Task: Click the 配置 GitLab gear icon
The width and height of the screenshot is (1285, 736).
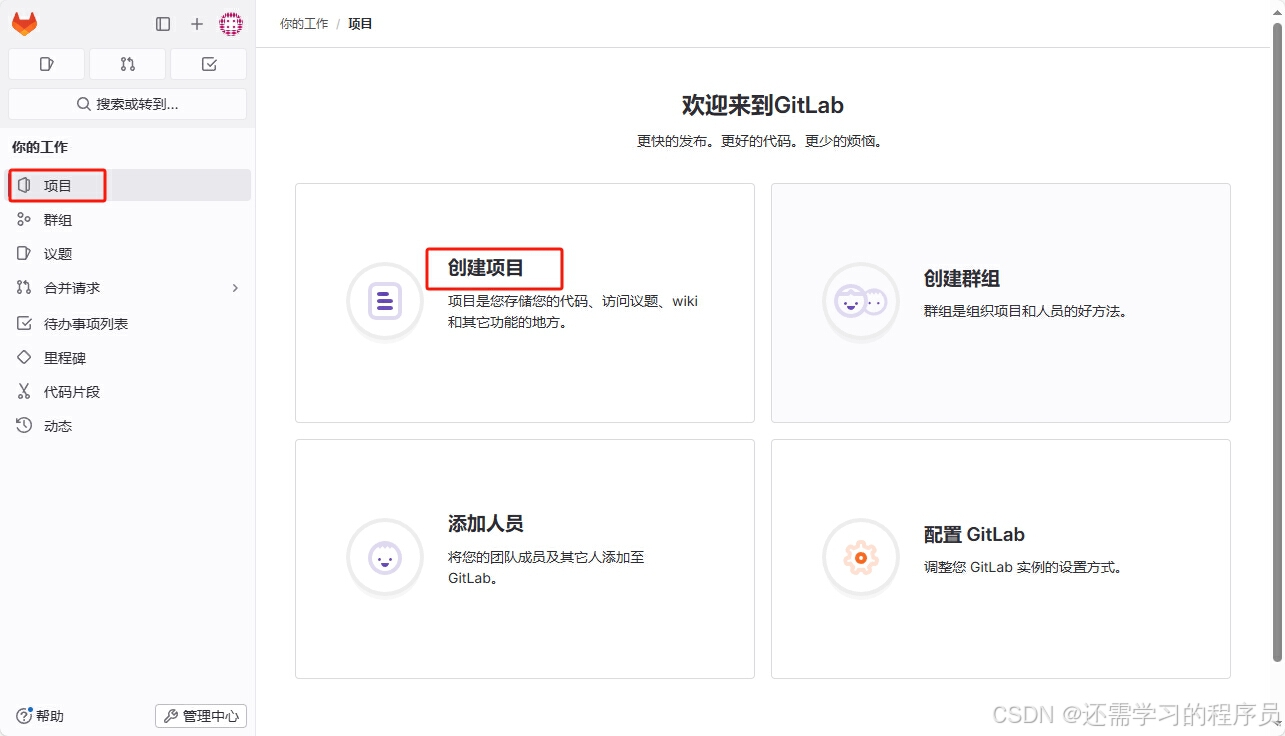Action: (x=861, y=557)
